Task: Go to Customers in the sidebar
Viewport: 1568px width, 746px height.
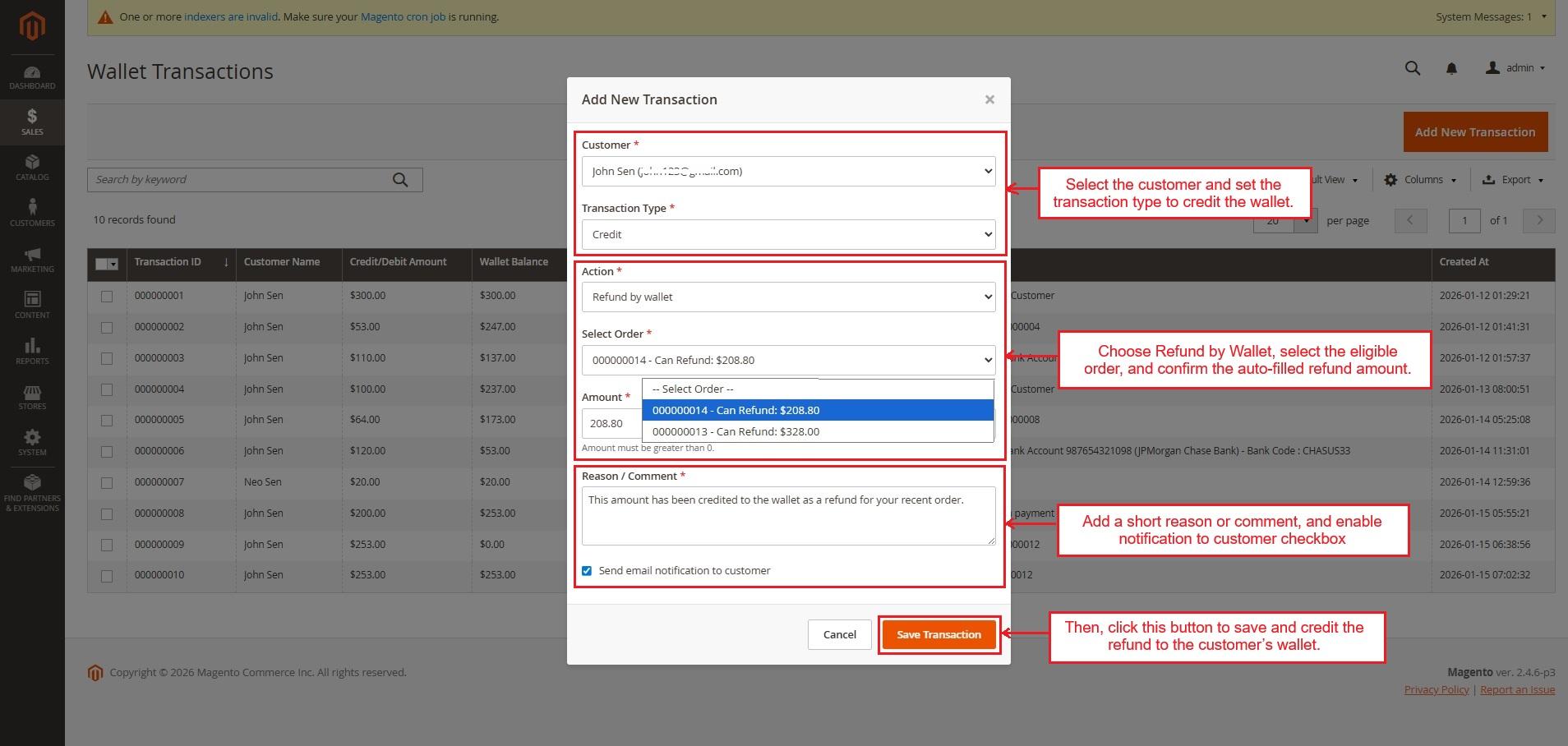Action: [32, 212]
